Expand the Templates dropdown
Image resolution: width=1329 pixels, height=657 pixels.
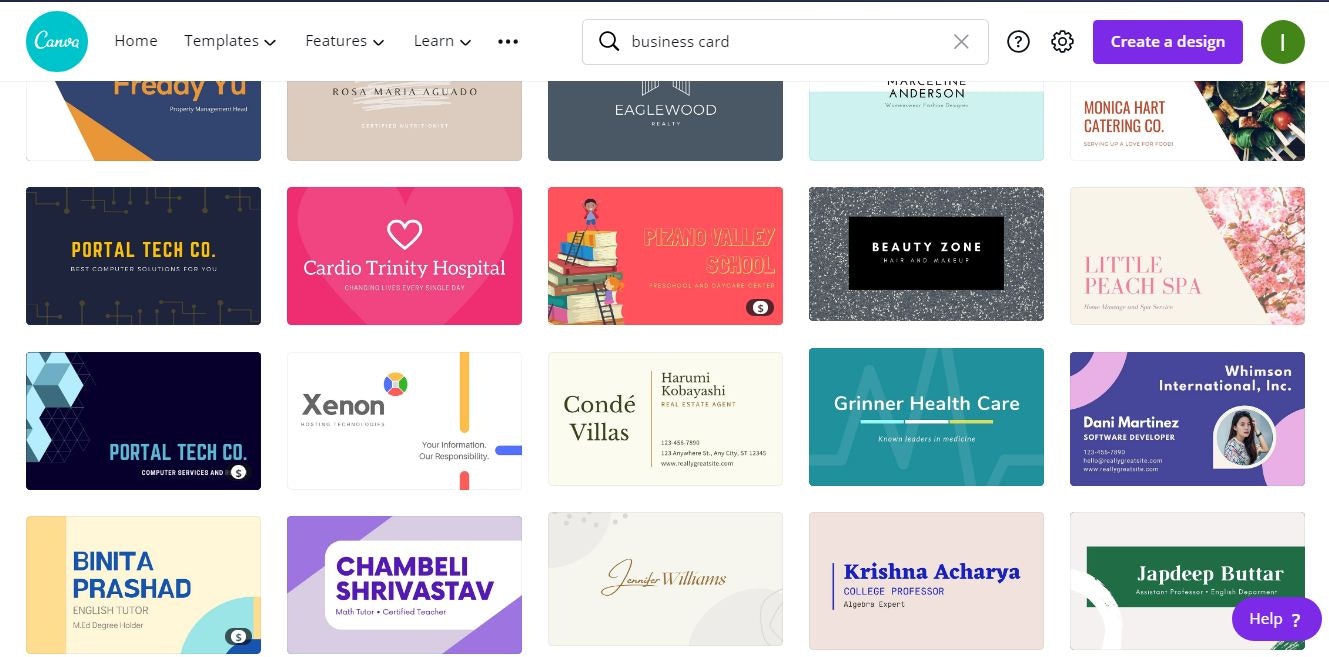click(230, 41)
